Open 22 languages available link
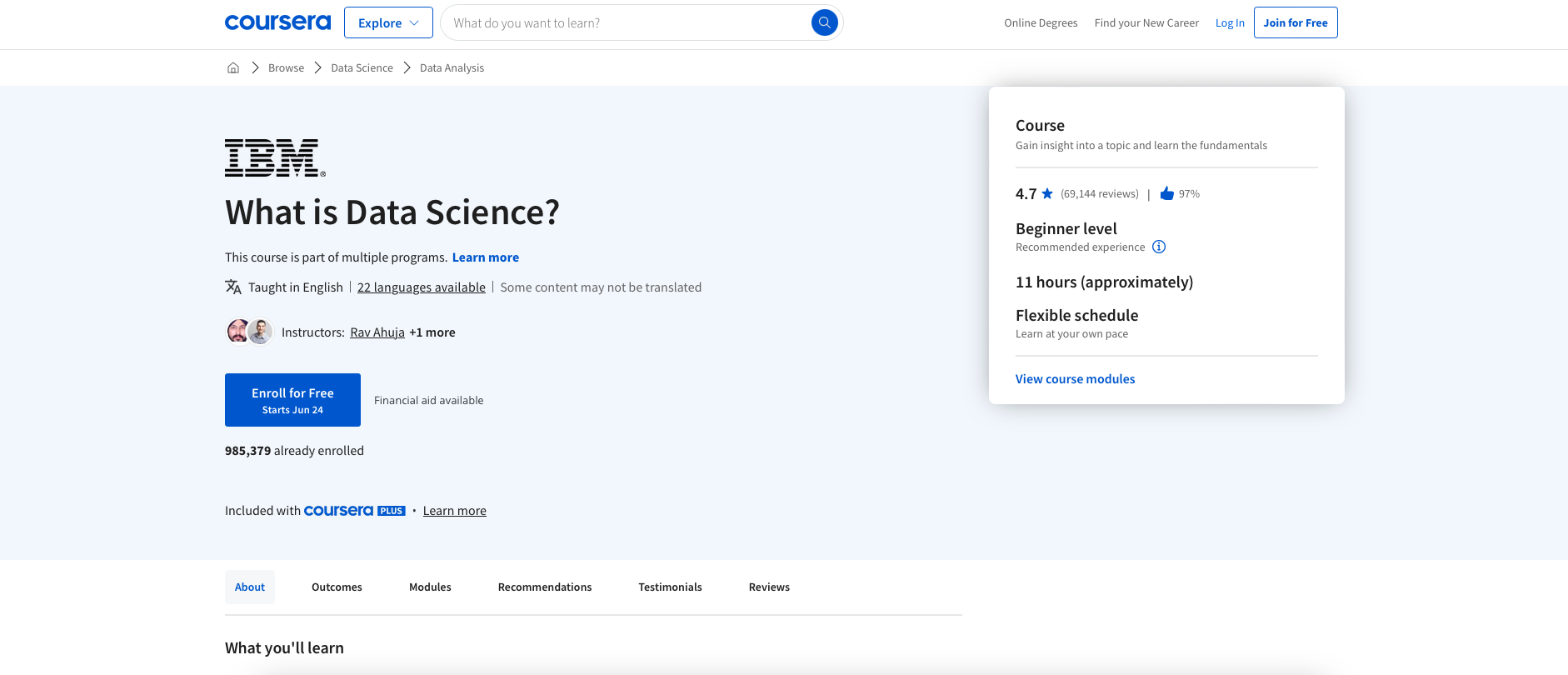The width and height of the screenshot is (1568, 675). pos(422,287)
